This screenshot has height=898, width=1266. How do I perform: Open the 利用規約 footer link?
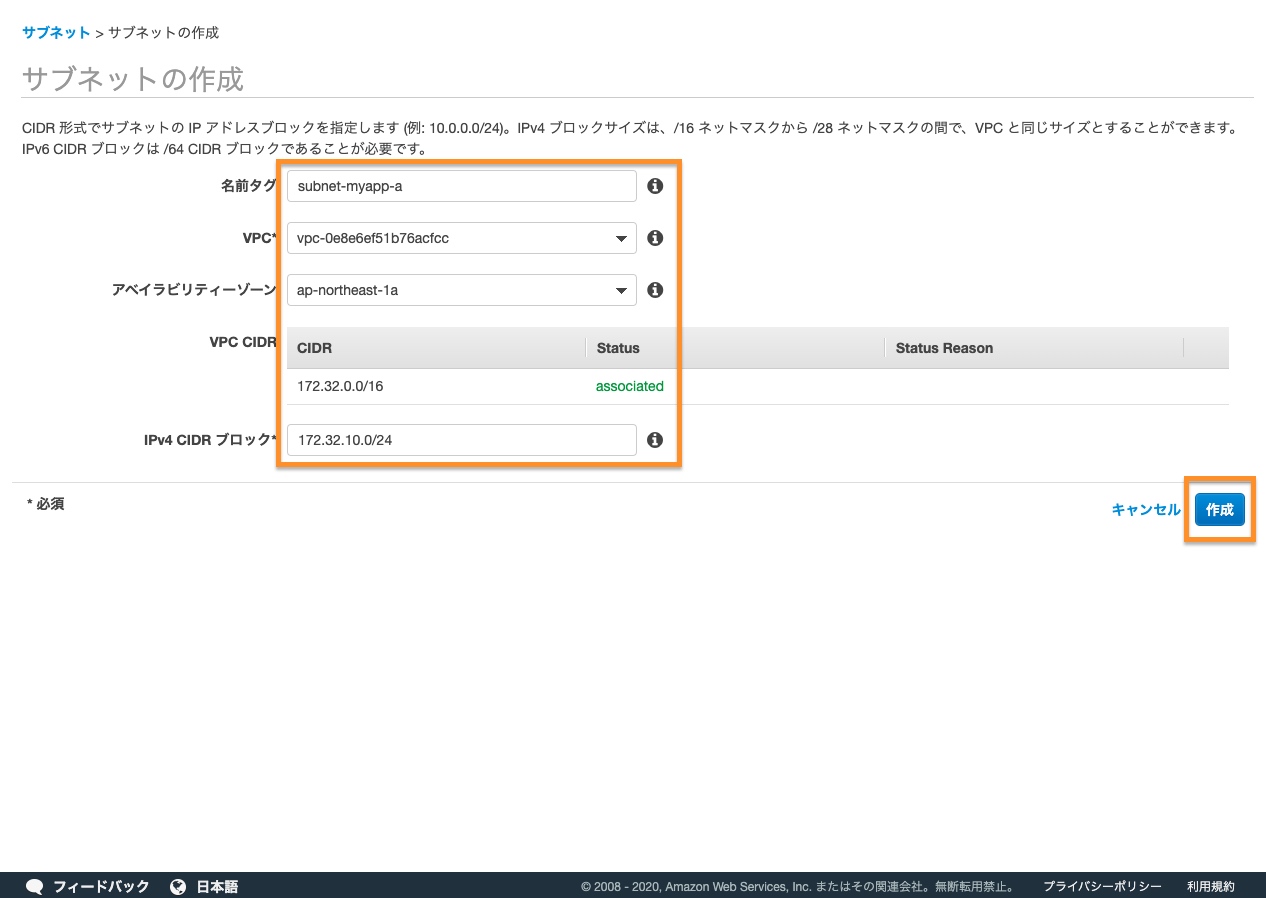click(x=1210, y=886)
